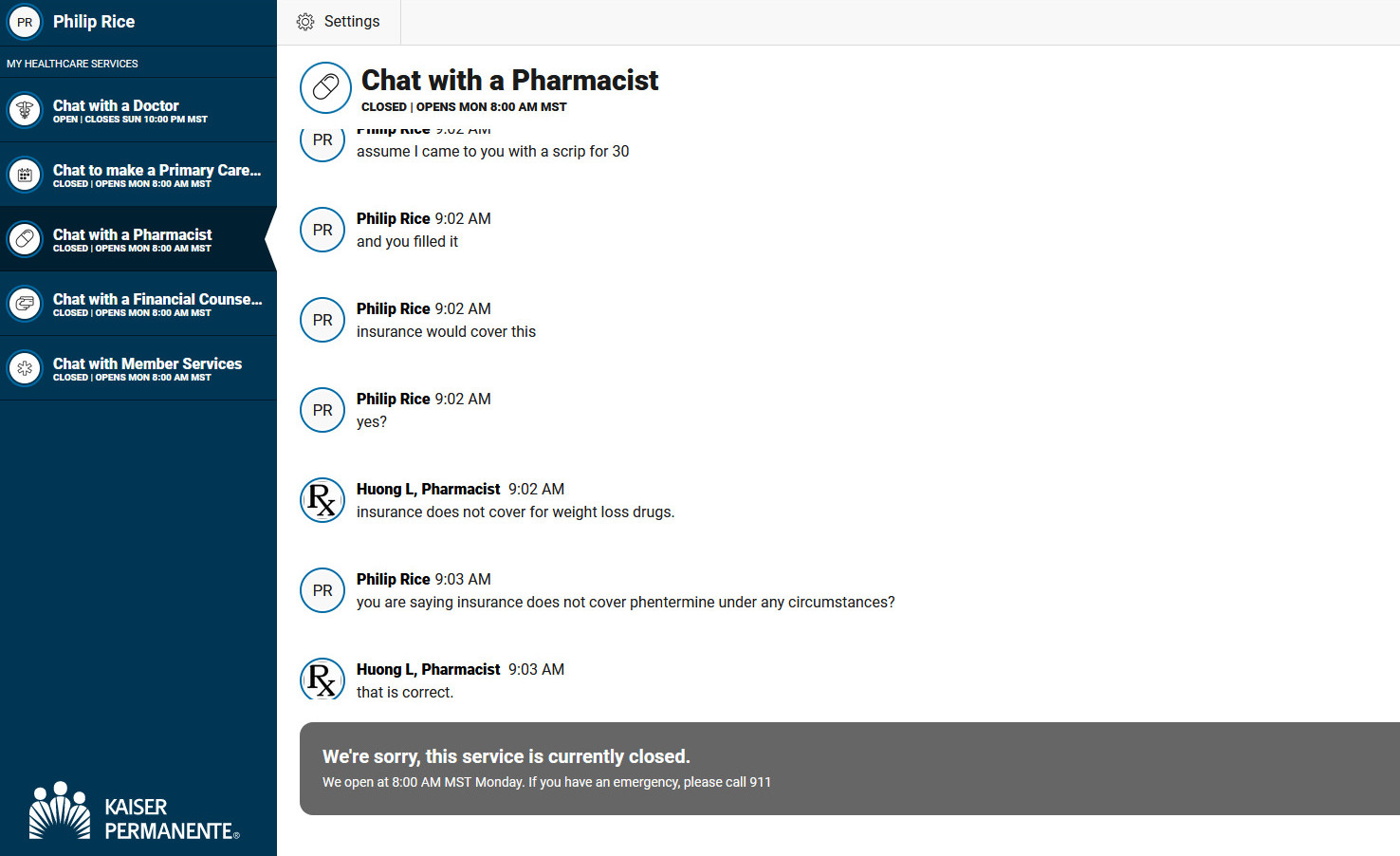This screenshot has height=856, width=1400.
Task: Click the Rx avatar beside 'that is correct'
Action: click(322, 679)
